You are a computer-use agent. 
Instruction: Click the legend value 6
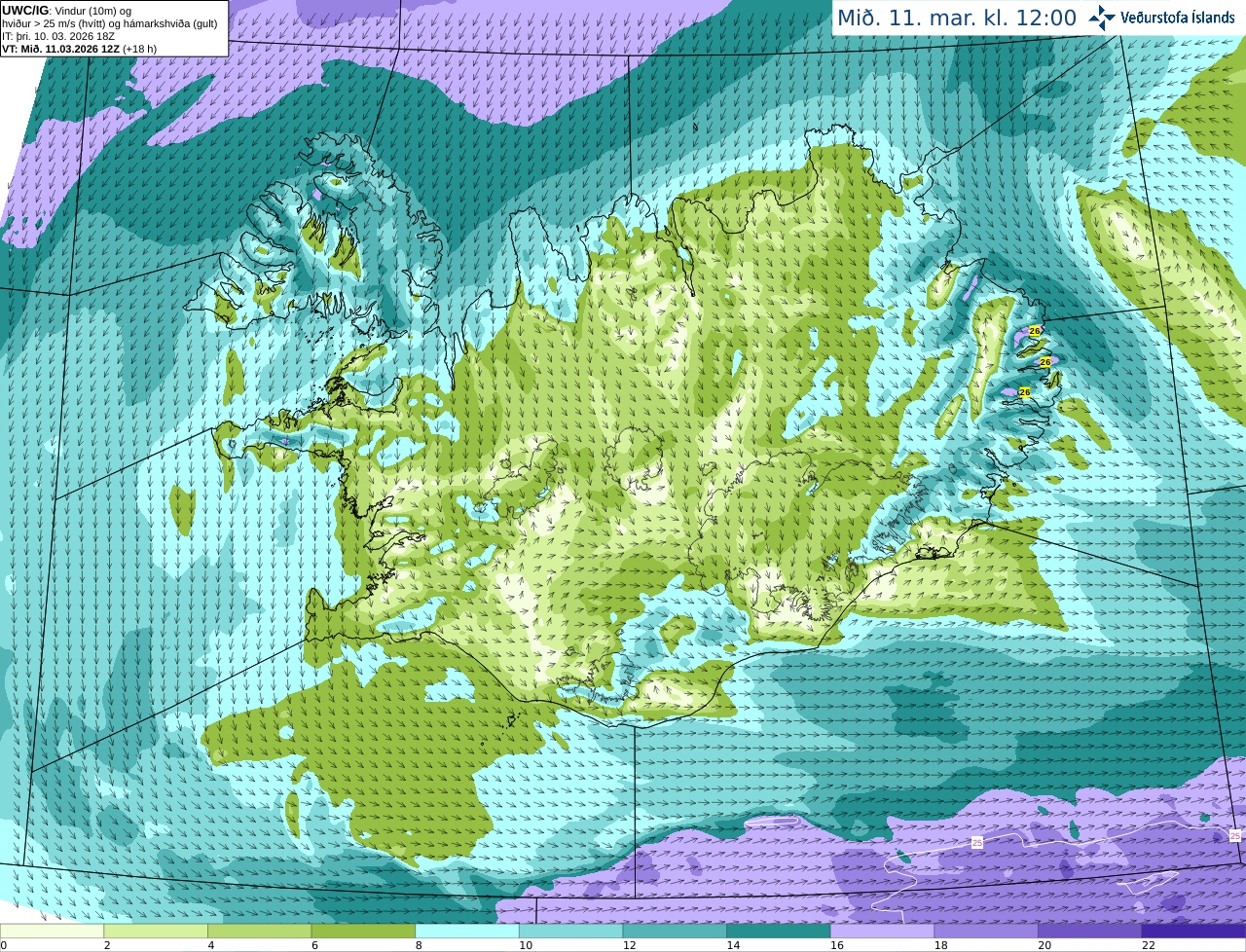click(314, 945)
